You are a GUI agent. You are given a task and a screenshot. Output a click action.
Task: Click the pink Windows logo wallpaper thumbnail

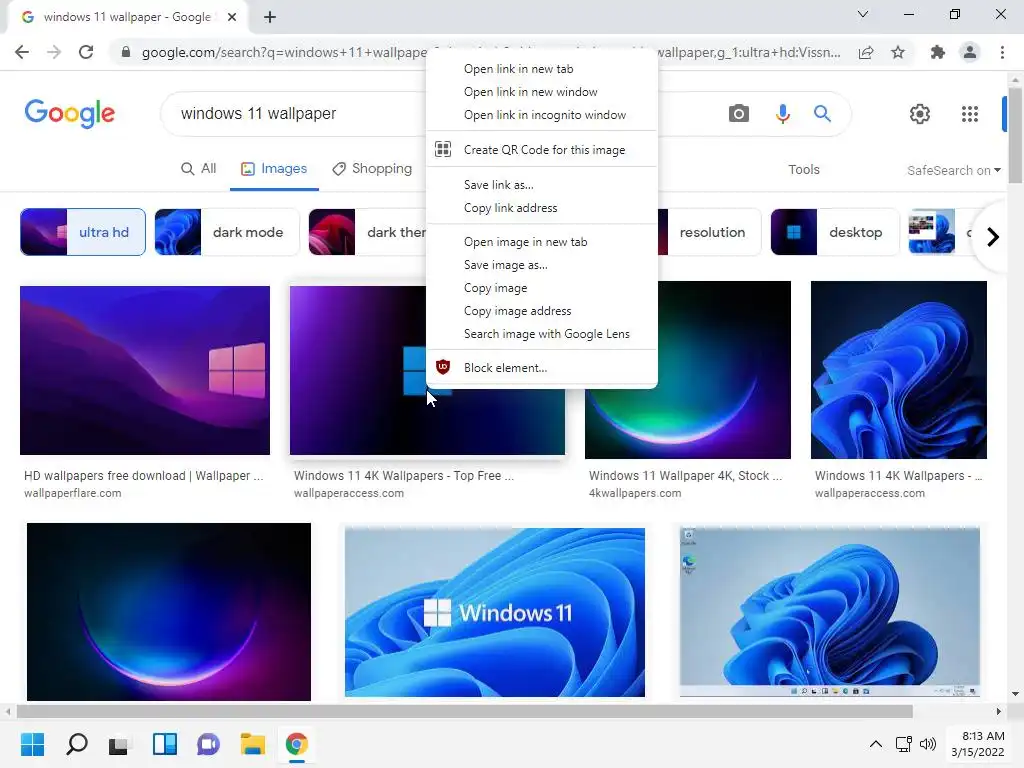pyautogui.click(x=144, y=370)
